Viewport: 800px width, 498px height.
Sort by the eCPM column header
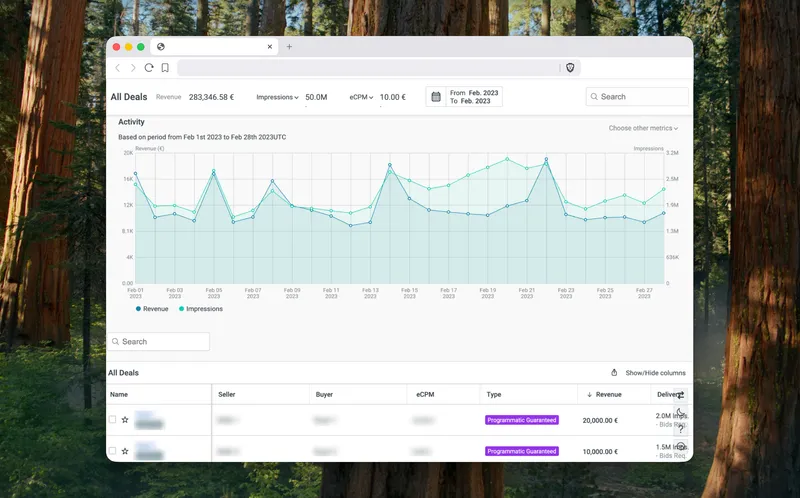[425, 394]
